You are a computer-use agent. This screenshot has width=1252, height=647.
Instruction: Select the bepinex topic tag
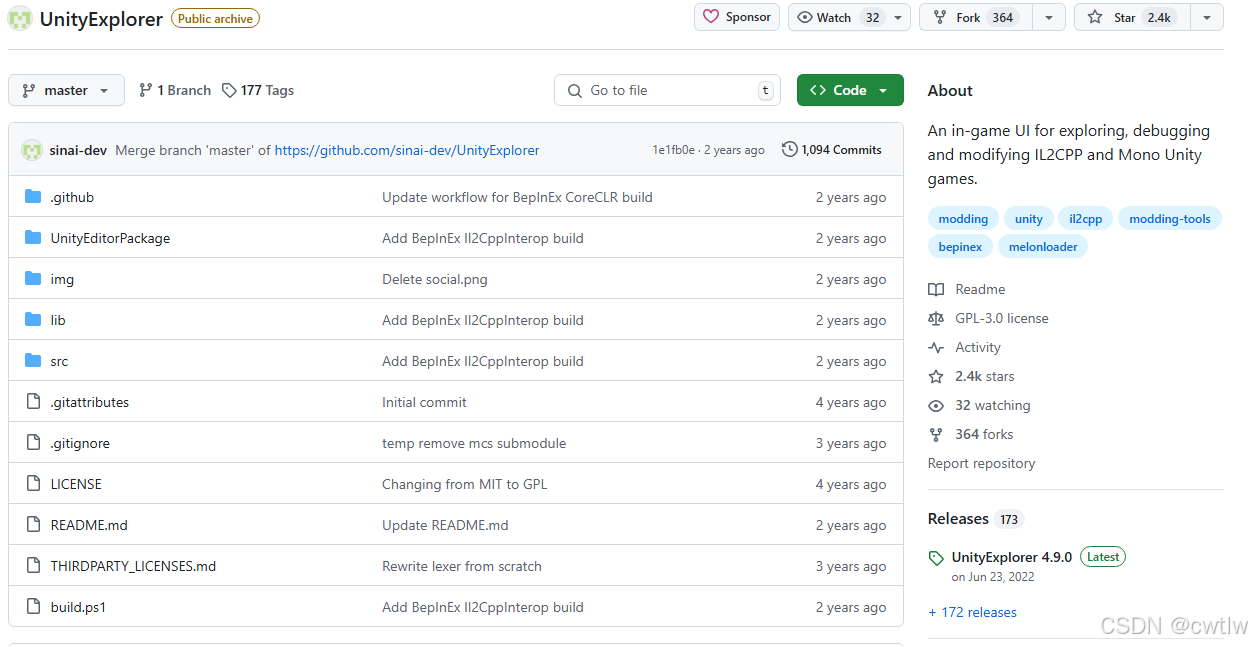click(x=960, y=246)
